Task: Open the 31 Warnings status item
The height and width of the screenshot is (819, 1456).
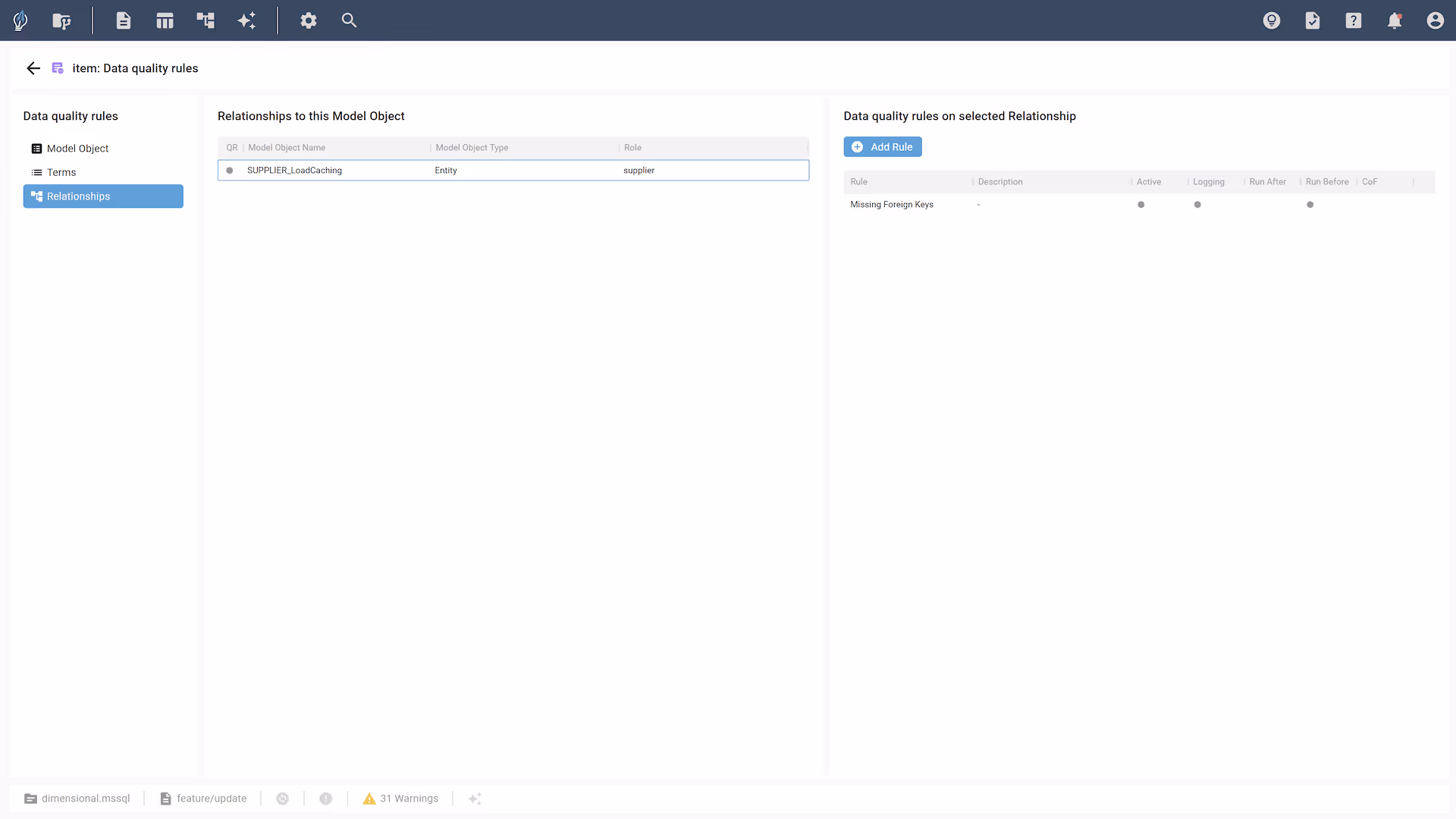Action: point(401,799)
